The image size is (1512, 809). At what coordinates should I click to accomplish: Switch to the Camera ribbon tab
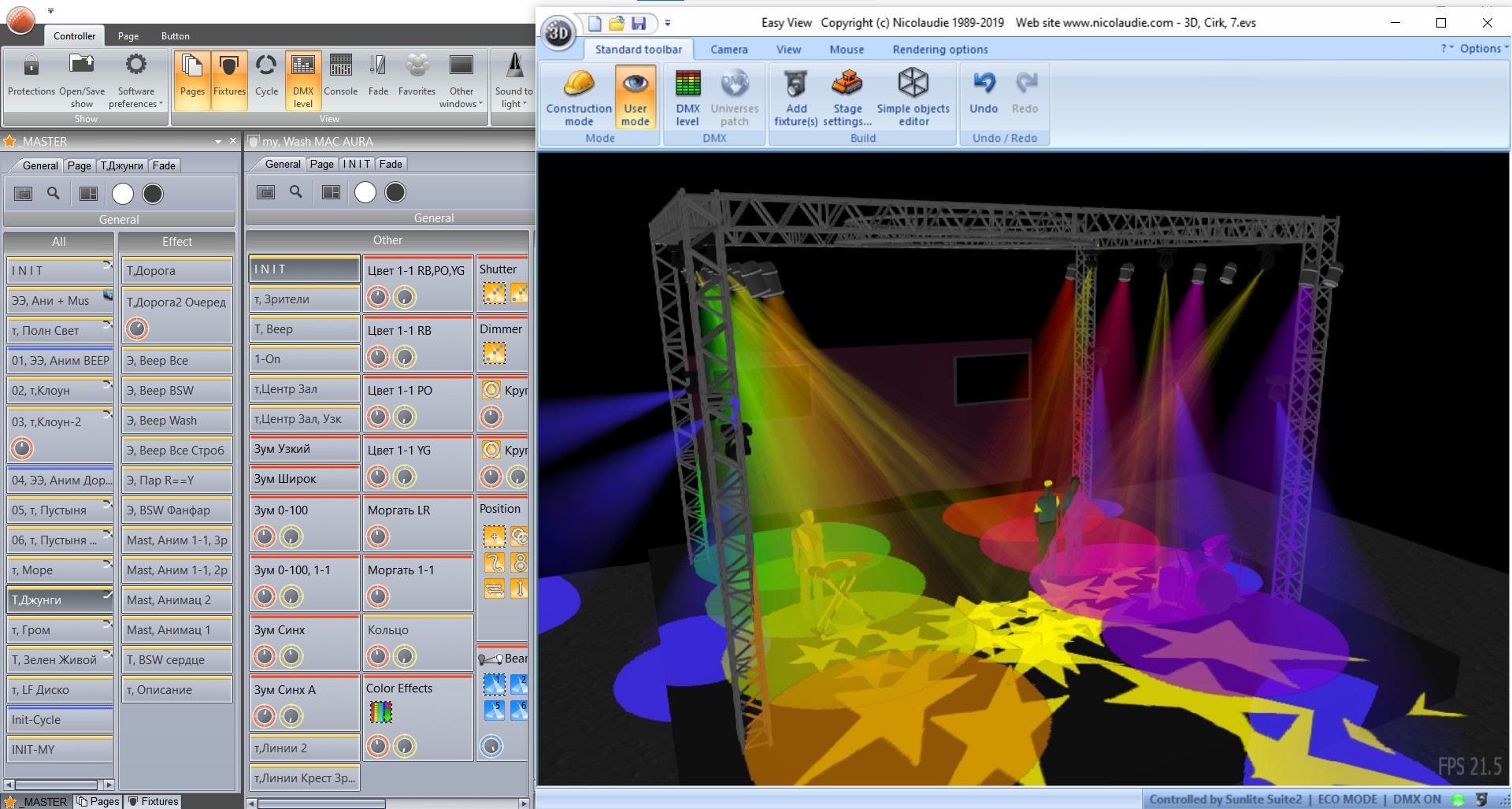point(728,49)
